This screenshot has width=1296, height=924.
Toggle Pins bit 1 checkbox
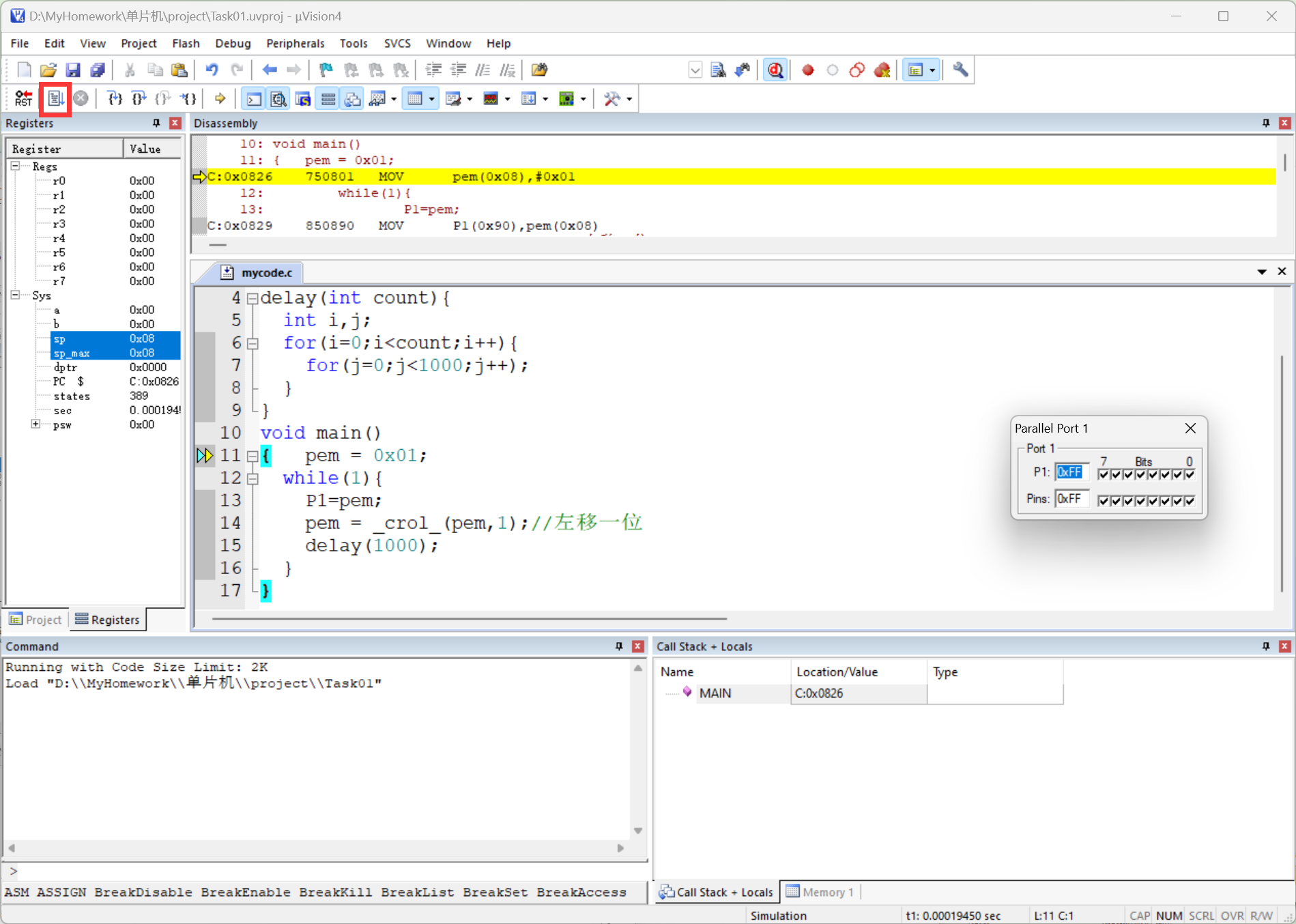(1177, 501)
